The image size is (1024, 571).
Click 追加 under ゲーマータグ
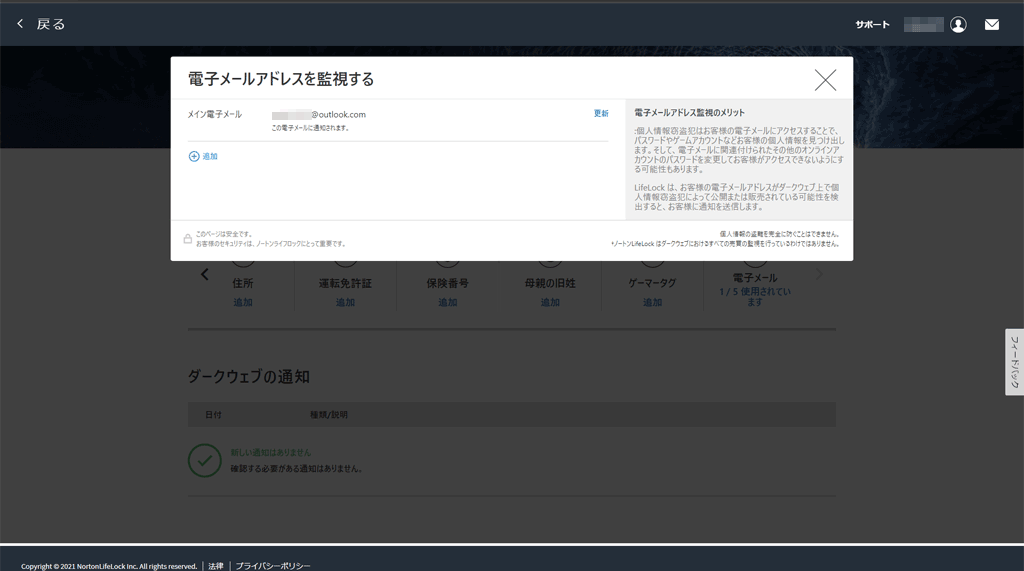[x=652, y=302]
